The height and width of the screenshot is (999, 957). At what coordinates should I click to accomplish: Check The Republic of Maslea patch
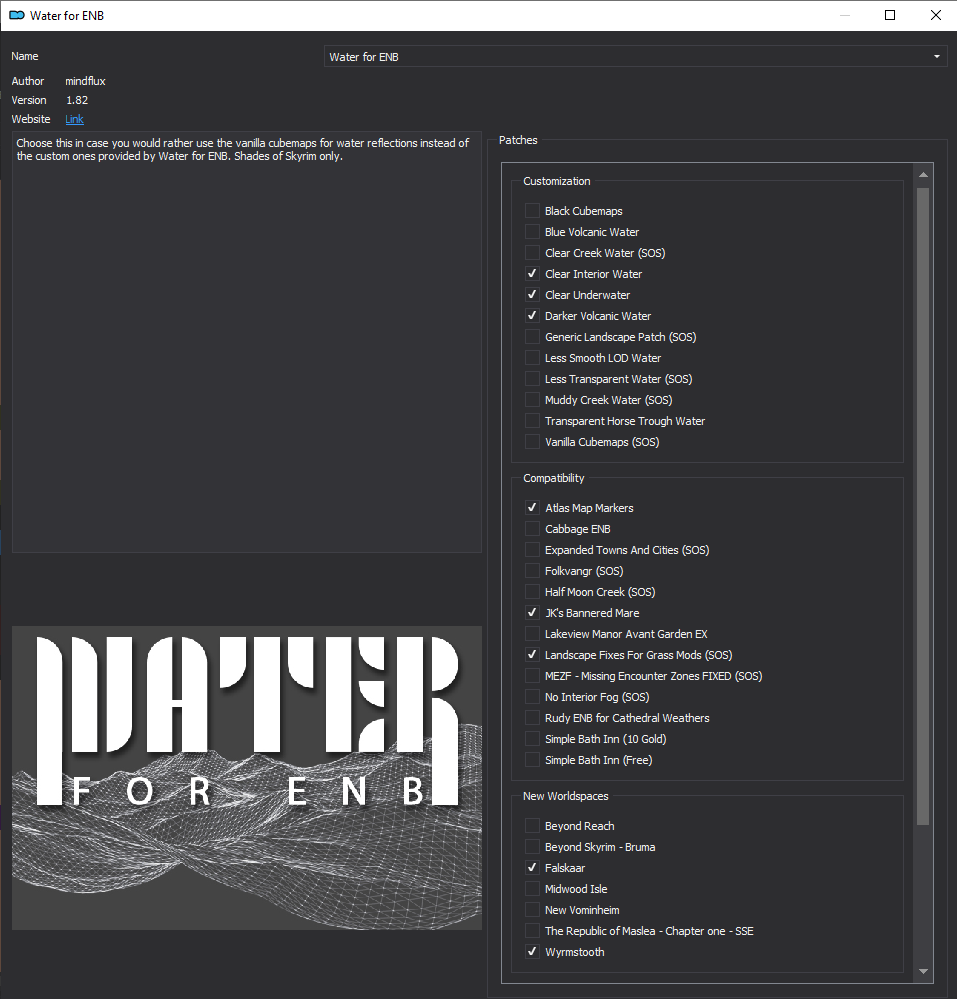tap(532, 931)
